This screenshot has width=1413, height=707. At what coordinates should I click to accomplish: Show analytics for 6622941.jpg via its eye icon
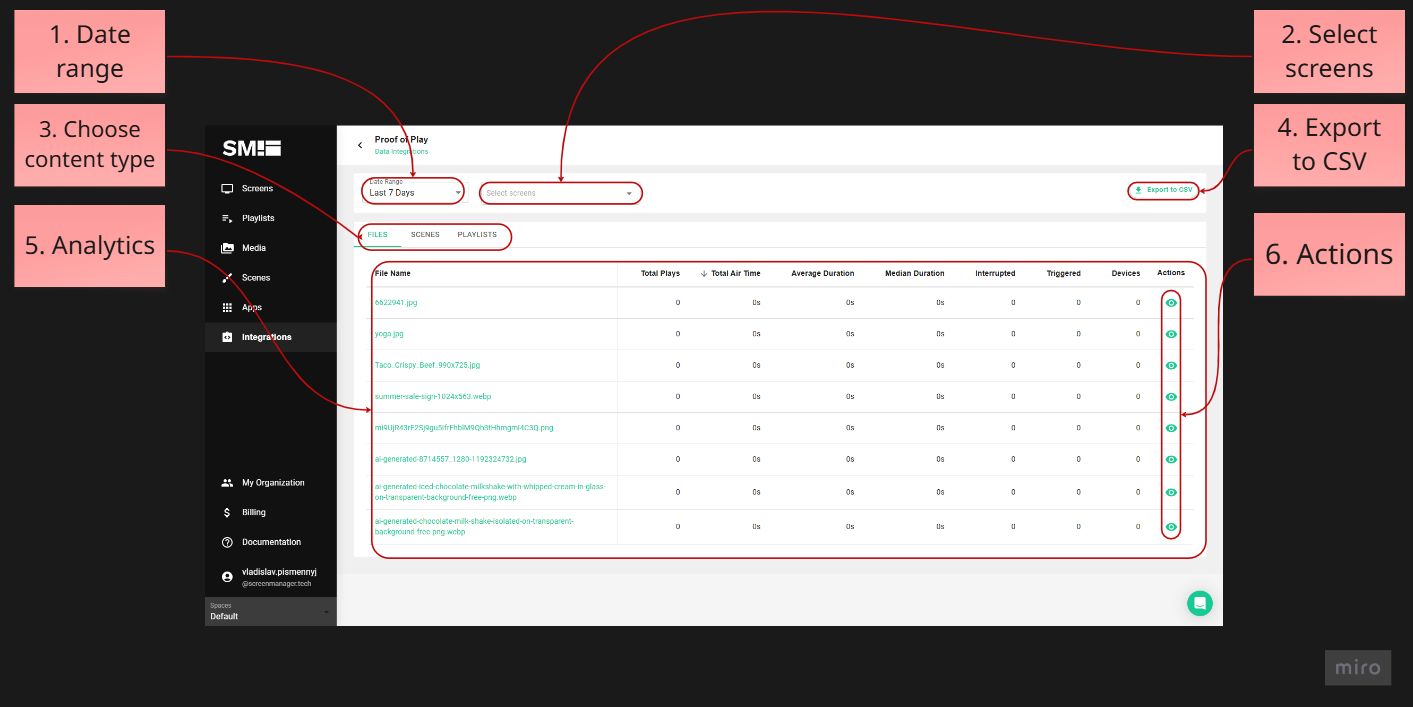coord(1171,301)
